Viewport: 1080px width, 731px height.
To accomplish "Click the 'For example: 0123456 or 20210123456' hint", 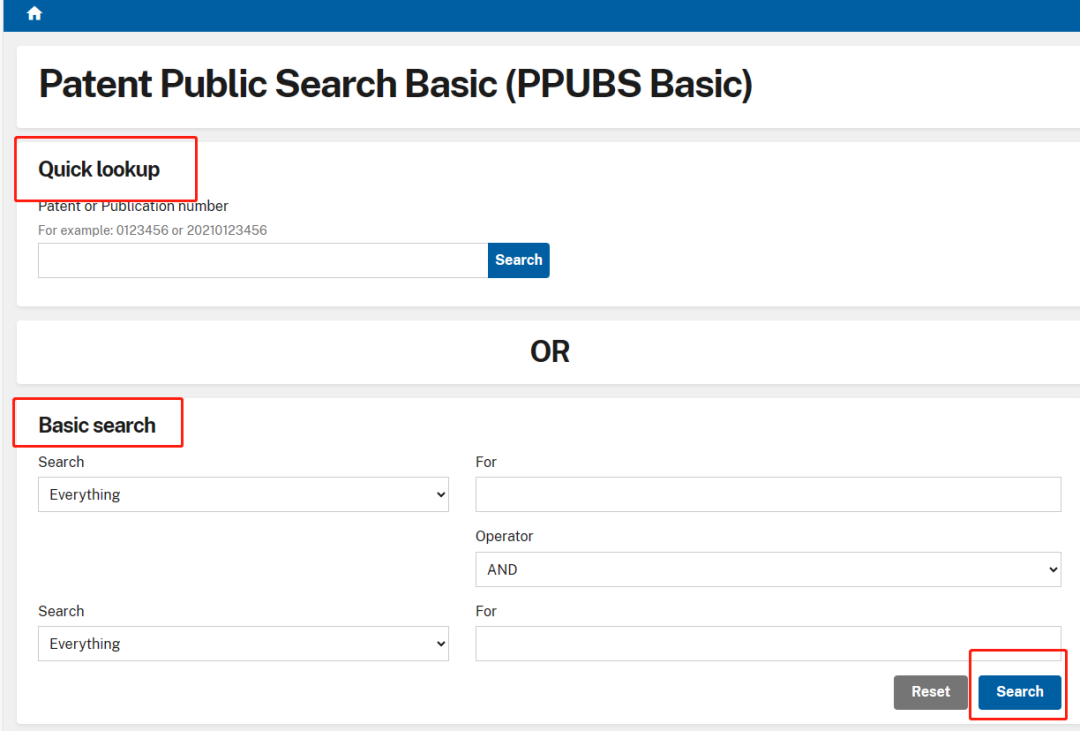I will [x=152, y=230].
